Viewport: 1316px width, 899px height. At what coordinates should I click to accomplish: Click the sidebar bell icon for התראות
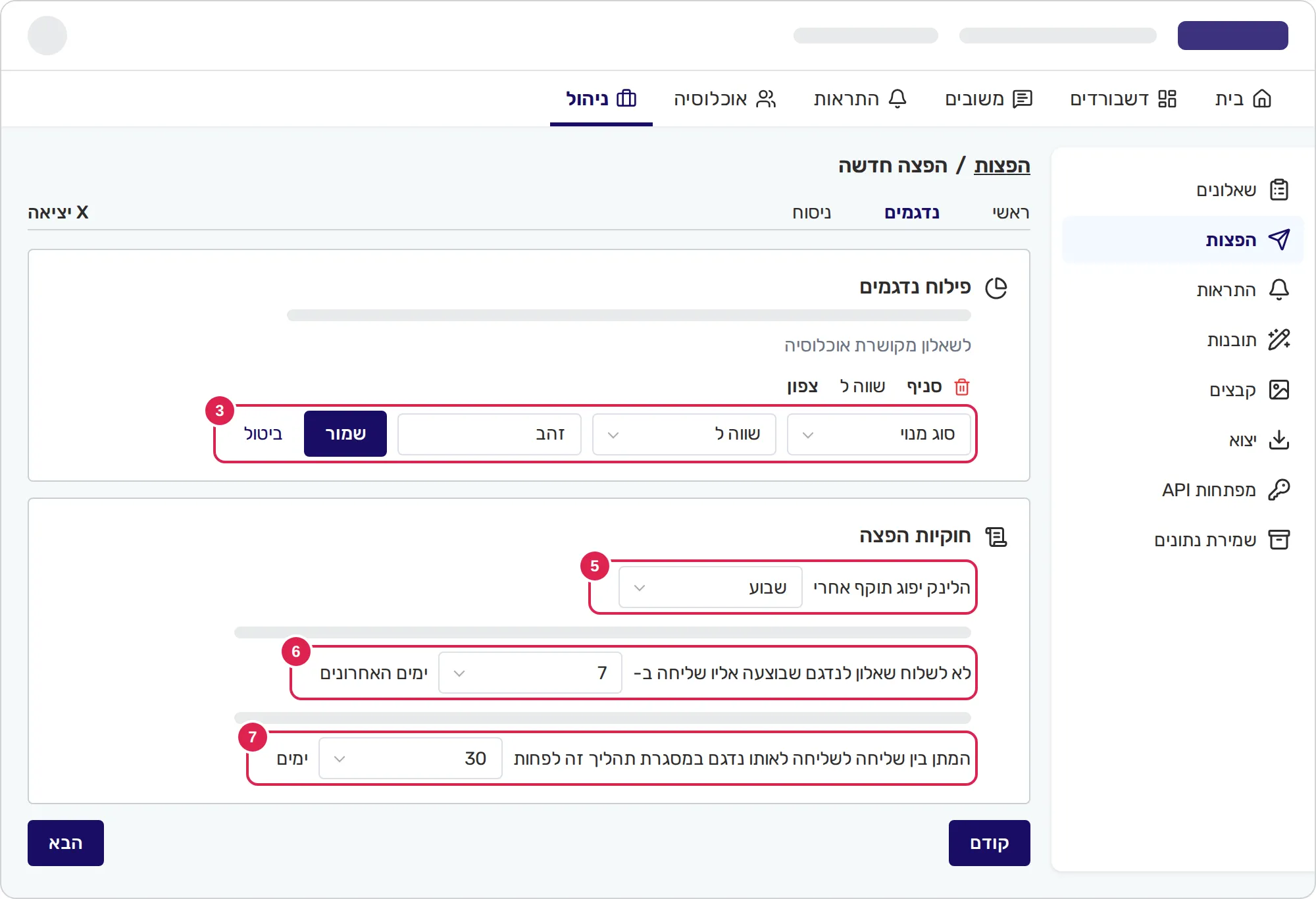point(1279,290)
